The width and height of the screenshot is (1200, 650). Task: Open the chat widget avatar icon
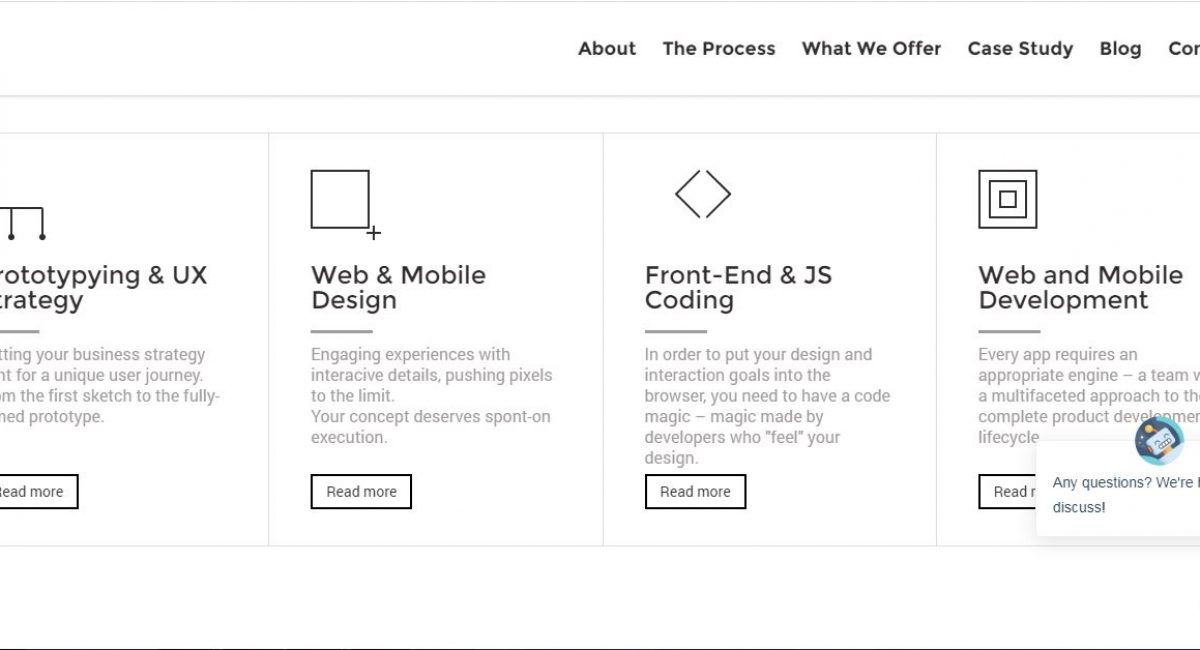1159,441
